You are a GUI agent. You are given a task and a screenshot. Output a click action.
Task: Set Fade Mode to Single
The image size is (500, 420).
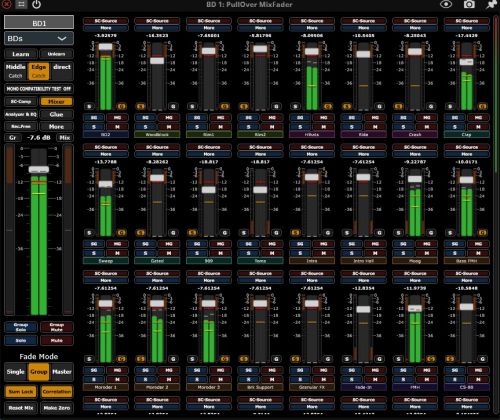tap(15, 372)
